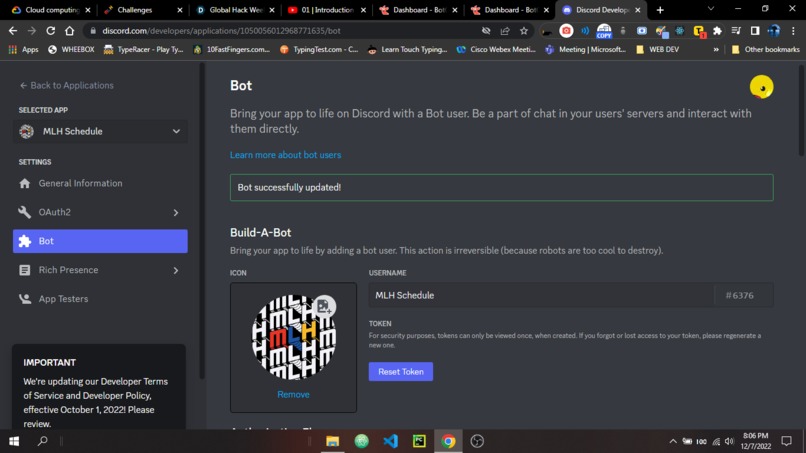The width and height of the screenshot is (806, 453).
Task: Open Learn more about bot users link
Action: 285,155
